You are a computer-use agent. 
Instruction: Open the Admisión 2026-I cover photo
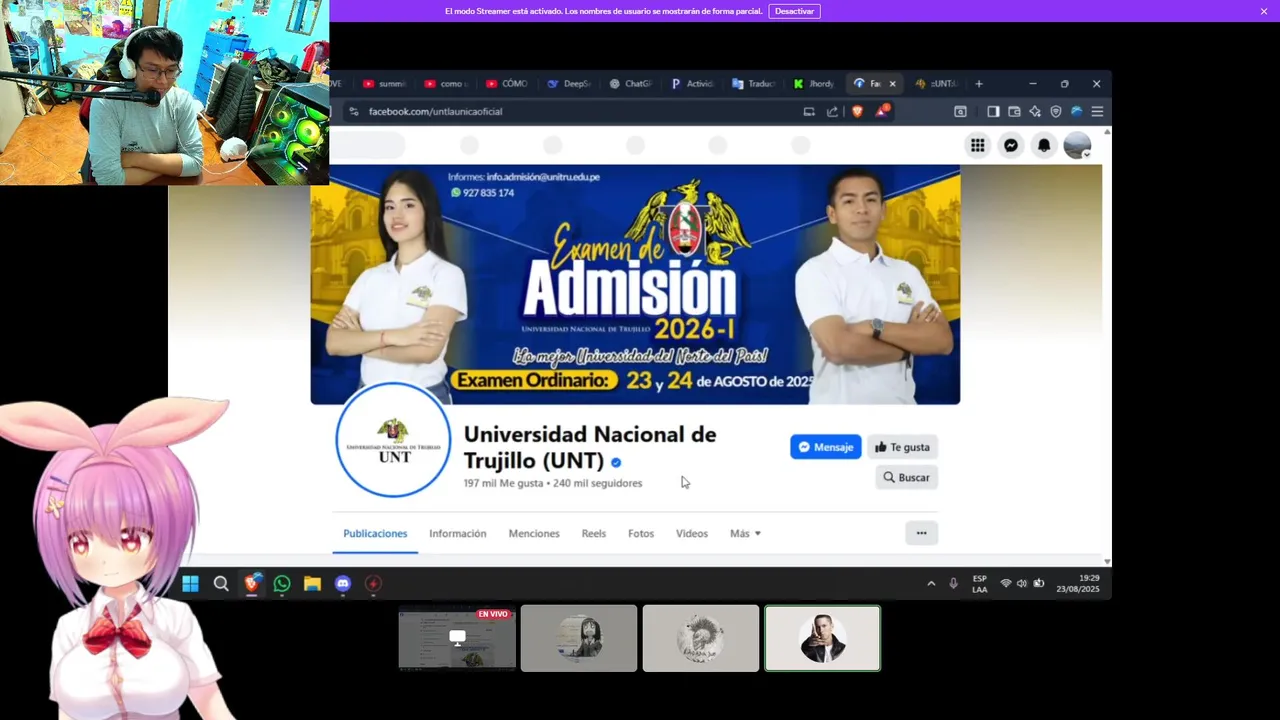(635, 284)
